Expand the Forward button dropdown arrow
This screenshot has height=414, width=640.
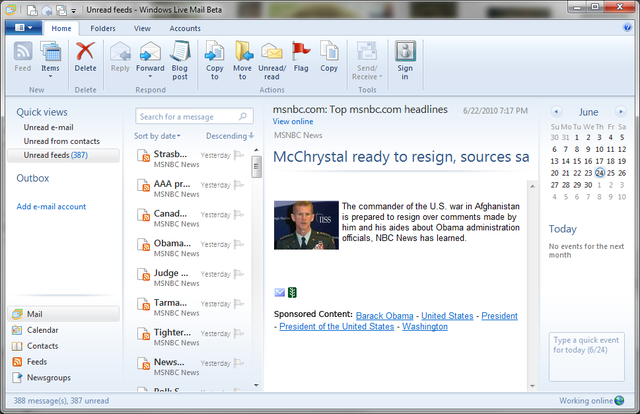click(150, 77)
